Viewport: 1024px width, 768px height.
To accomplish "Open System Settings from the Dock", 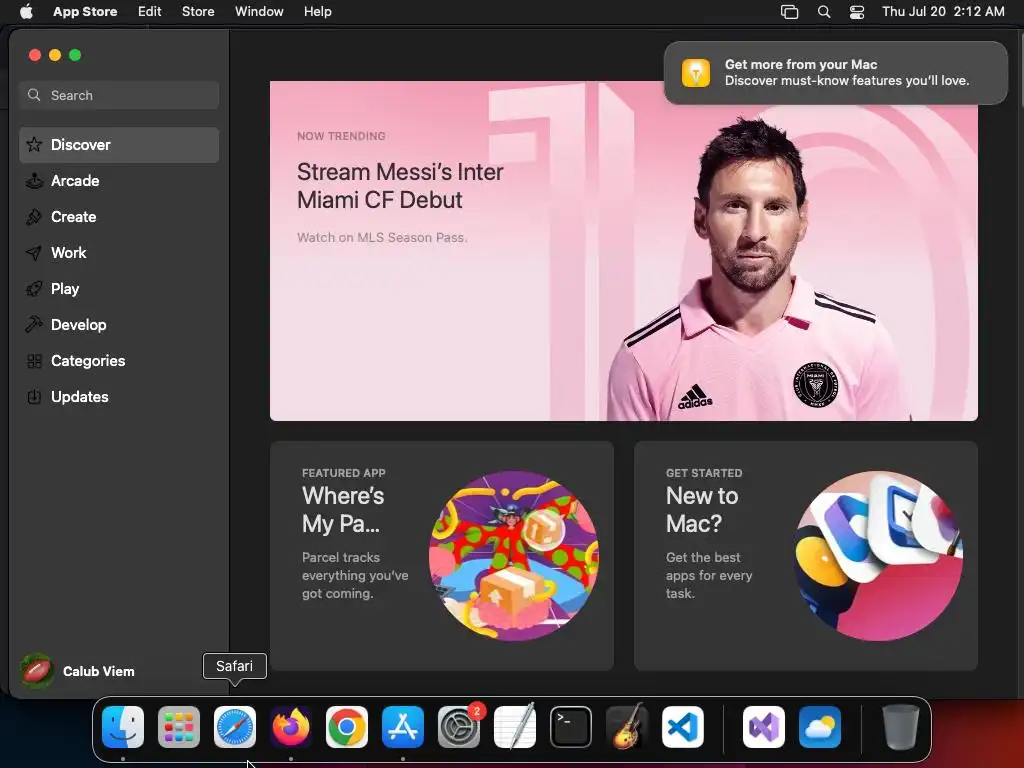I will click(458, 727).
